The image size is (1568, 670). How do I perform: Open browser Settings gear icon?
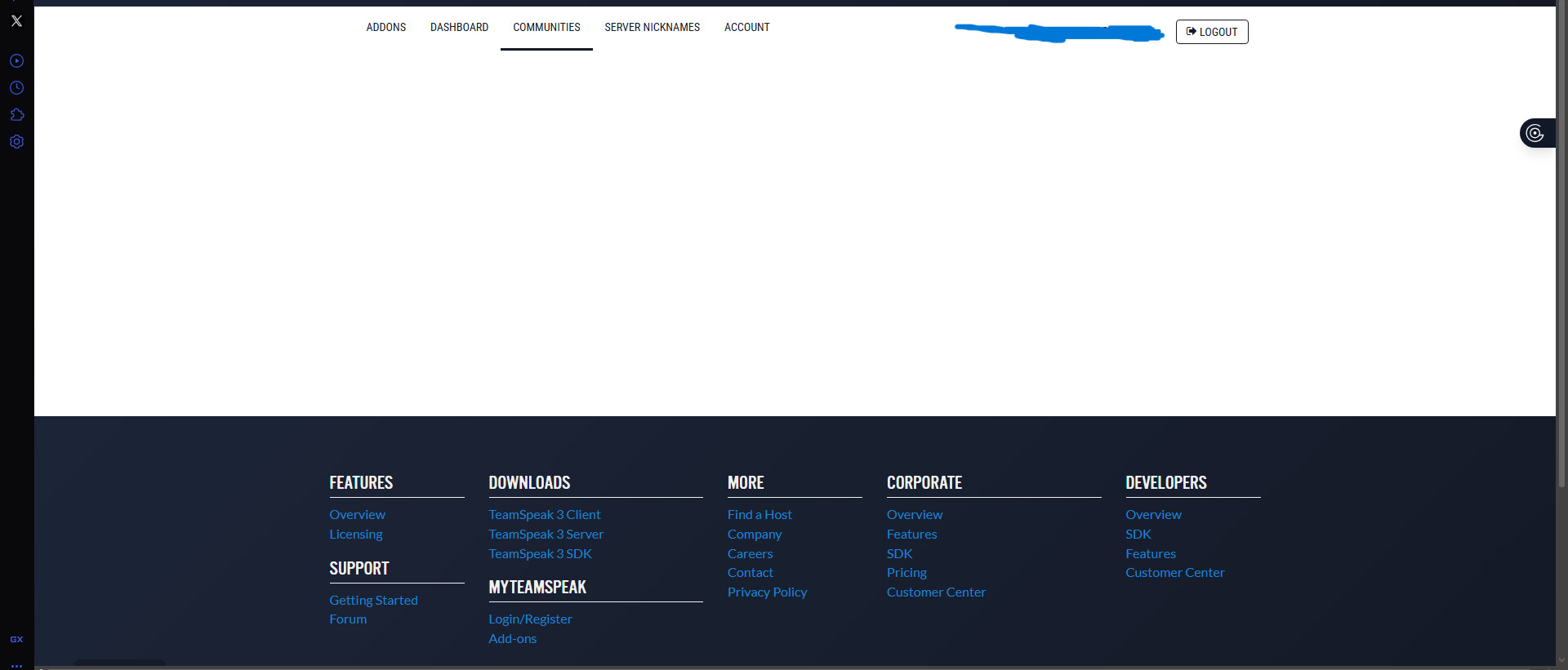coord(16,142)
